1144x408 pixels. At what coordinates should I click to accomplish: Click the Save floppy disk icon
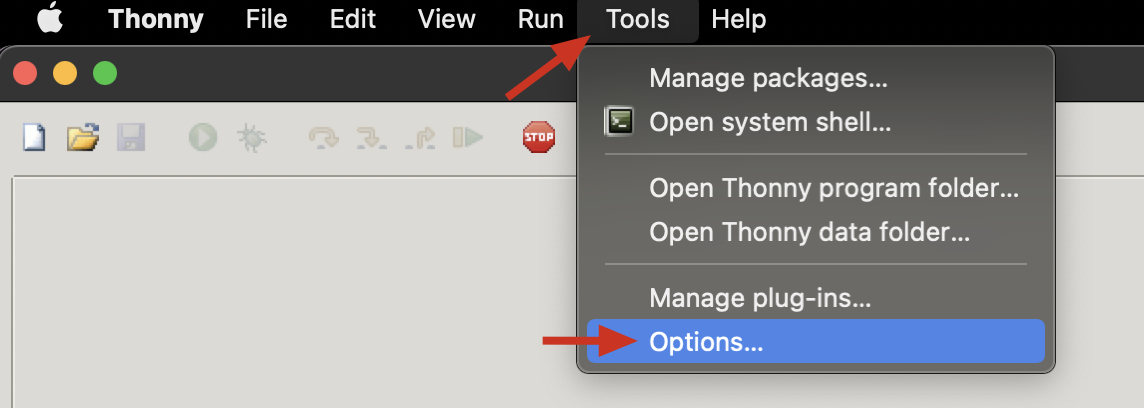(x=130, y=137)
